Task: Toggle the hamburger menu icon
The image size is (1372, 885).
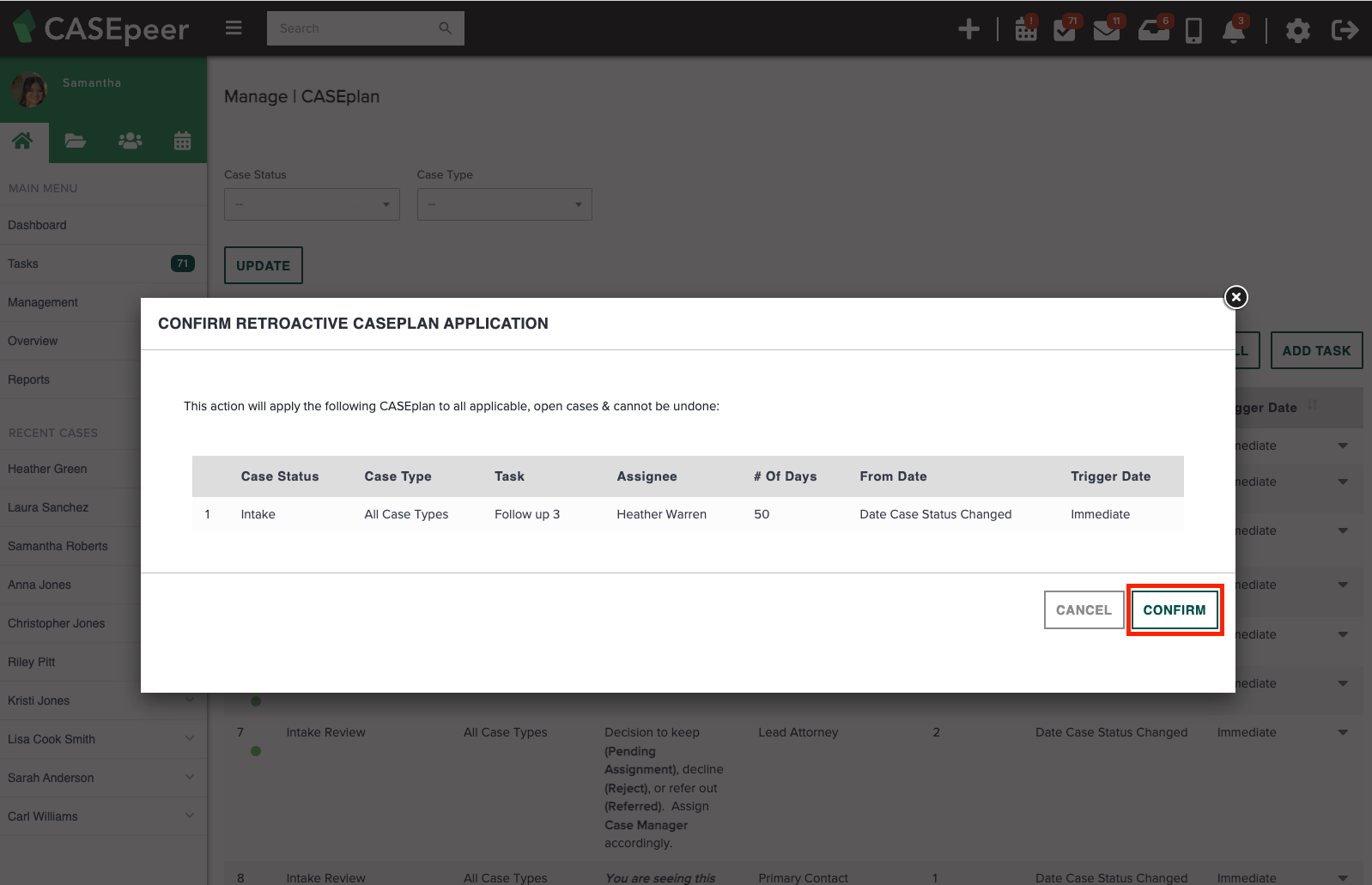Action: click(x=234, y=28)
